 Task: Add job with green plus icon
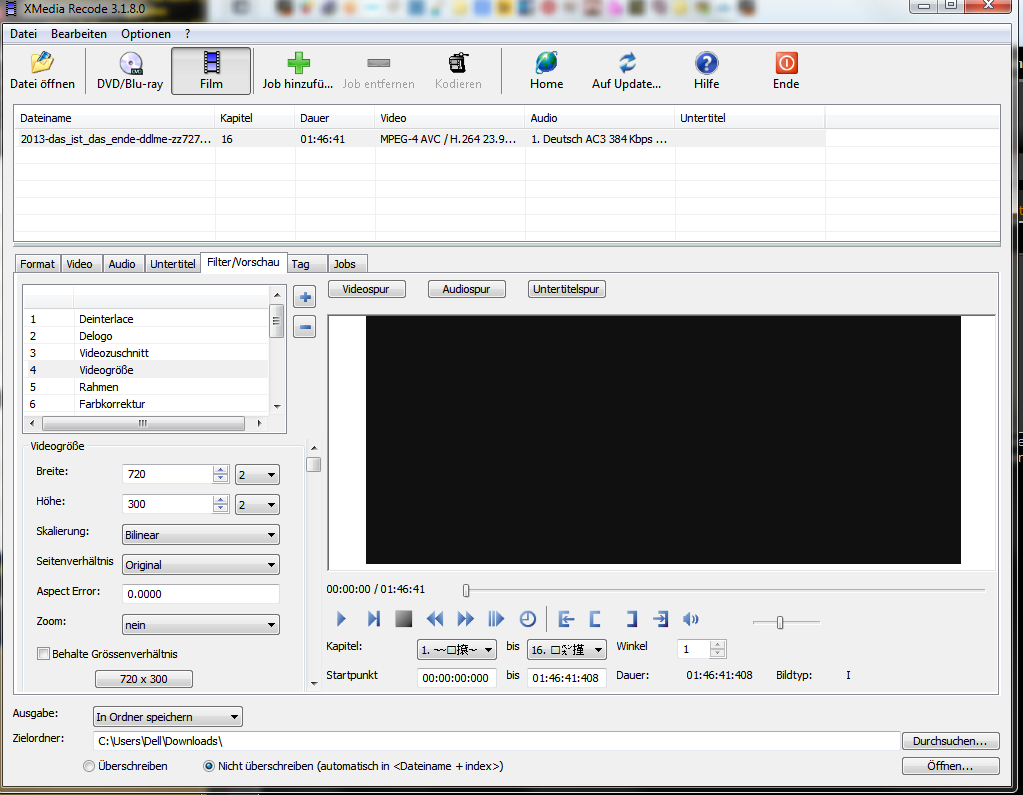(298, 63)
